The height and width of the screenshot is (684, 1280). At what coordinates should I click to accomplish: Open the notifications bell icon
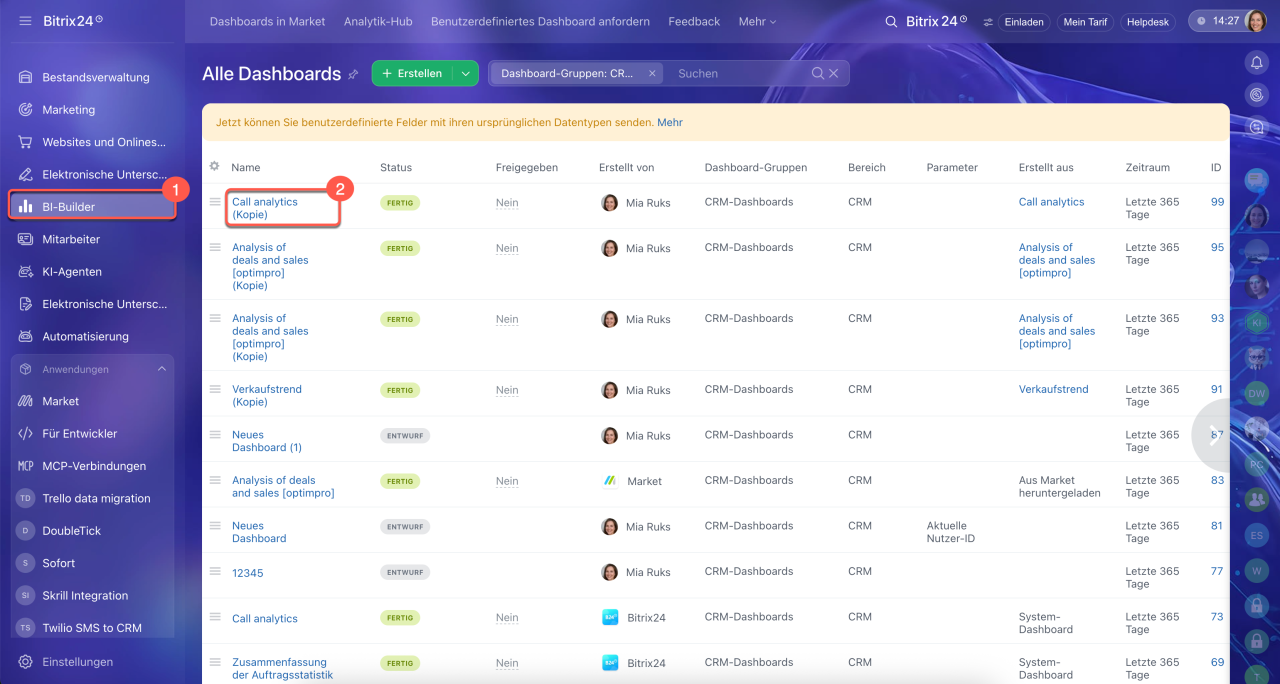[1257, 62]
